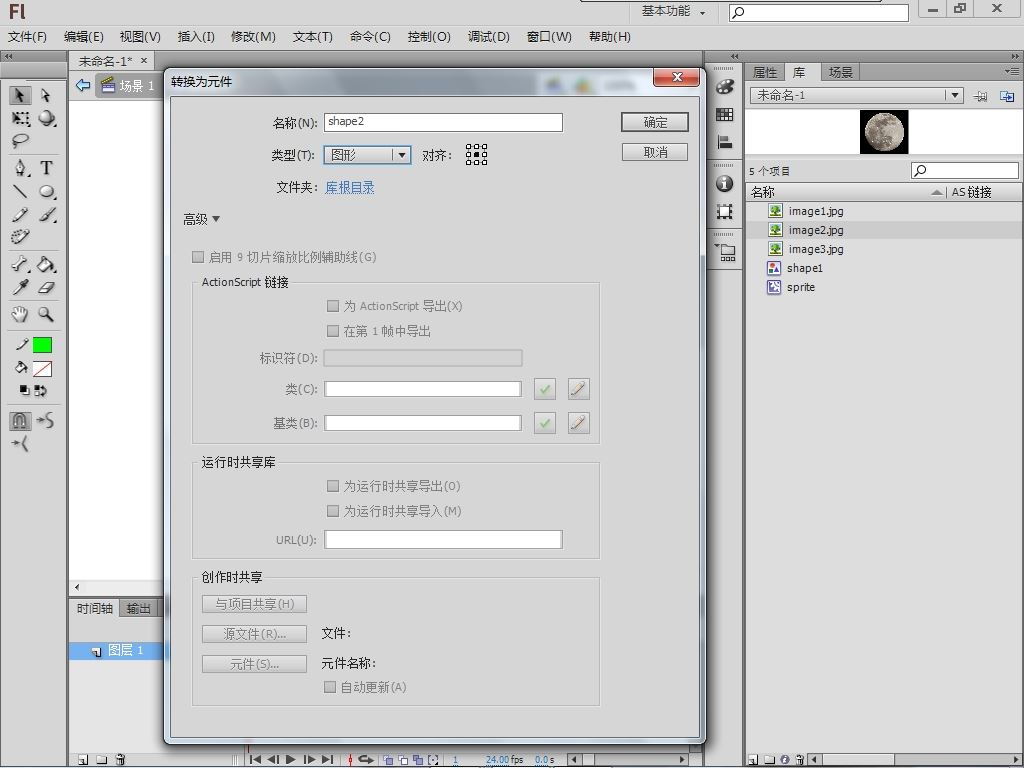The image size is (1024, 768).
Task: Select the Eraser tool
Action: (46, 287)
